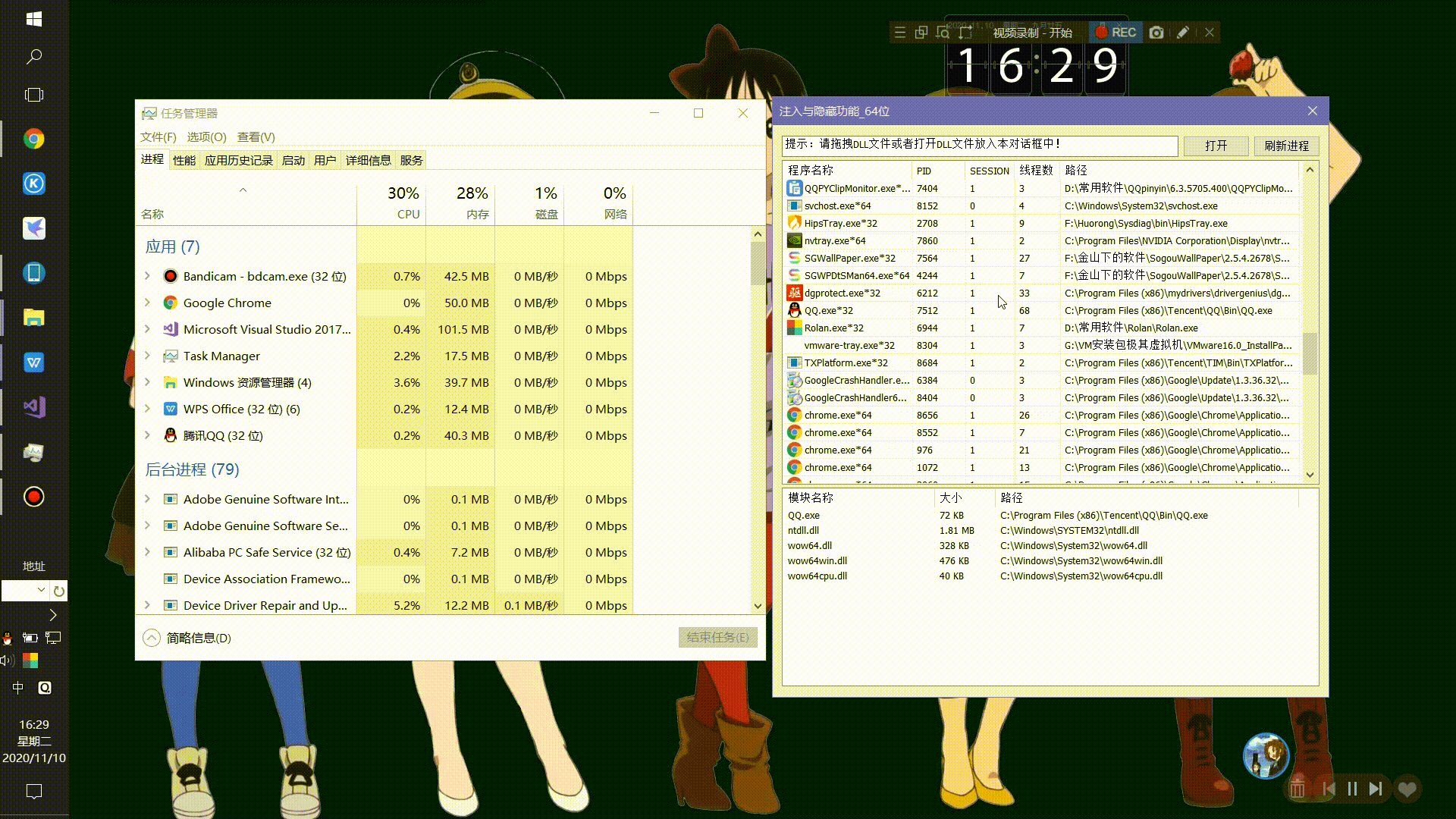Screen dimensions: 1456x819
Task: Sort processes by the CPU column header
Action: pyautogui.click(x=391, y=203)
